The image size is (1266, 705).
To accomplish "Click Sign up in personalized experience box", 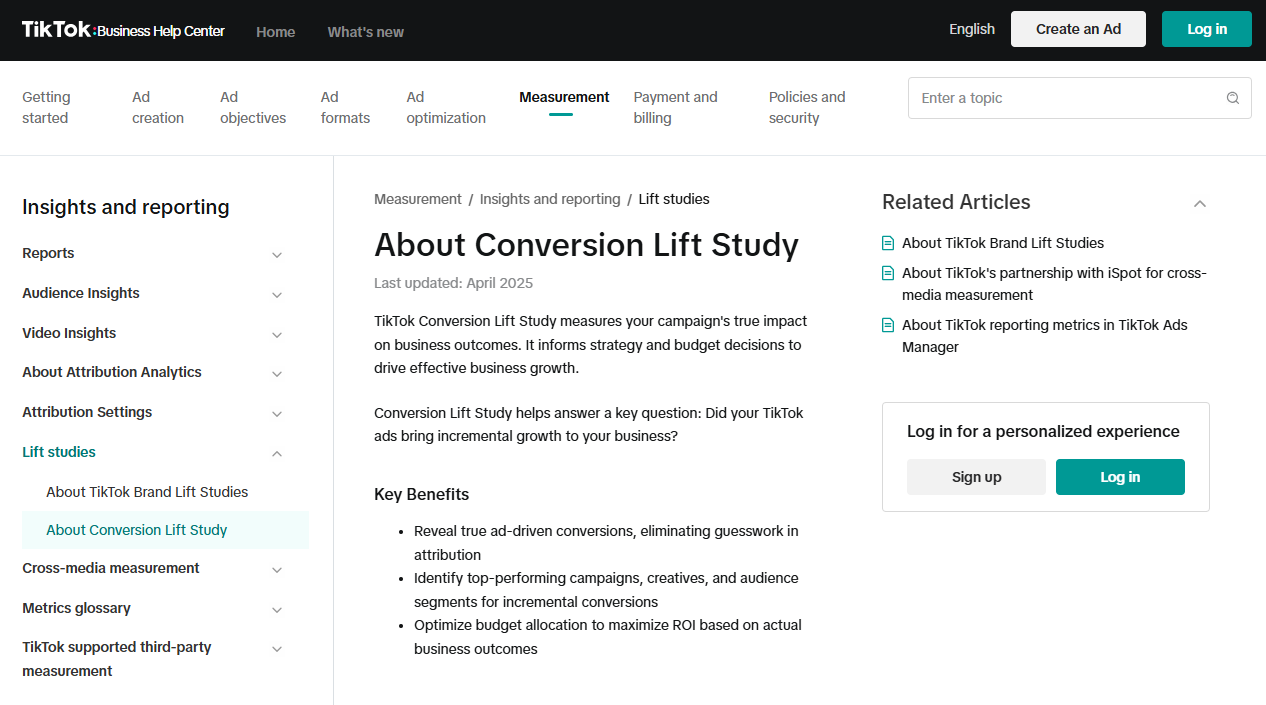I will 976,477.
